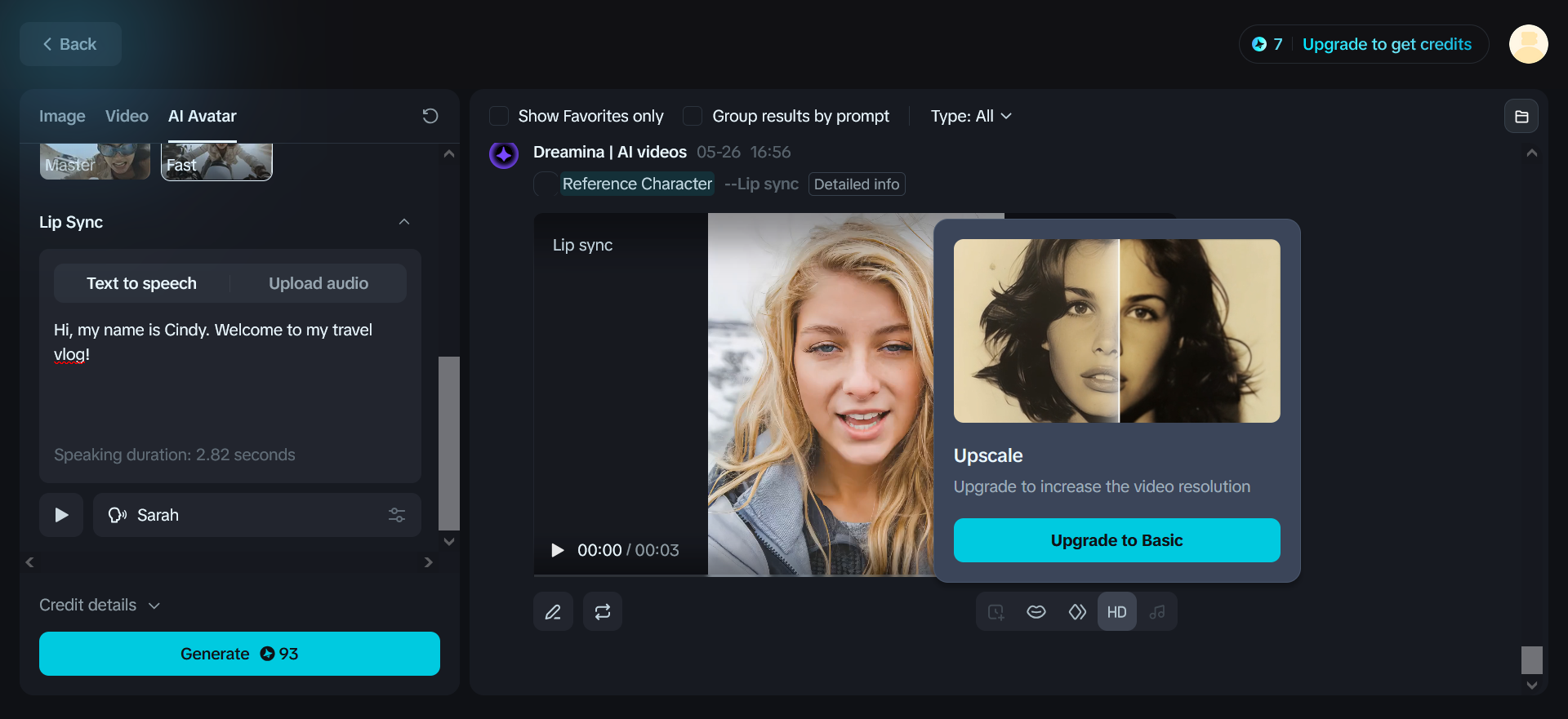This screenshot has height=719, width=1568.
Task: Click results panel scroll up arrow
Action: pos(1532,153)
